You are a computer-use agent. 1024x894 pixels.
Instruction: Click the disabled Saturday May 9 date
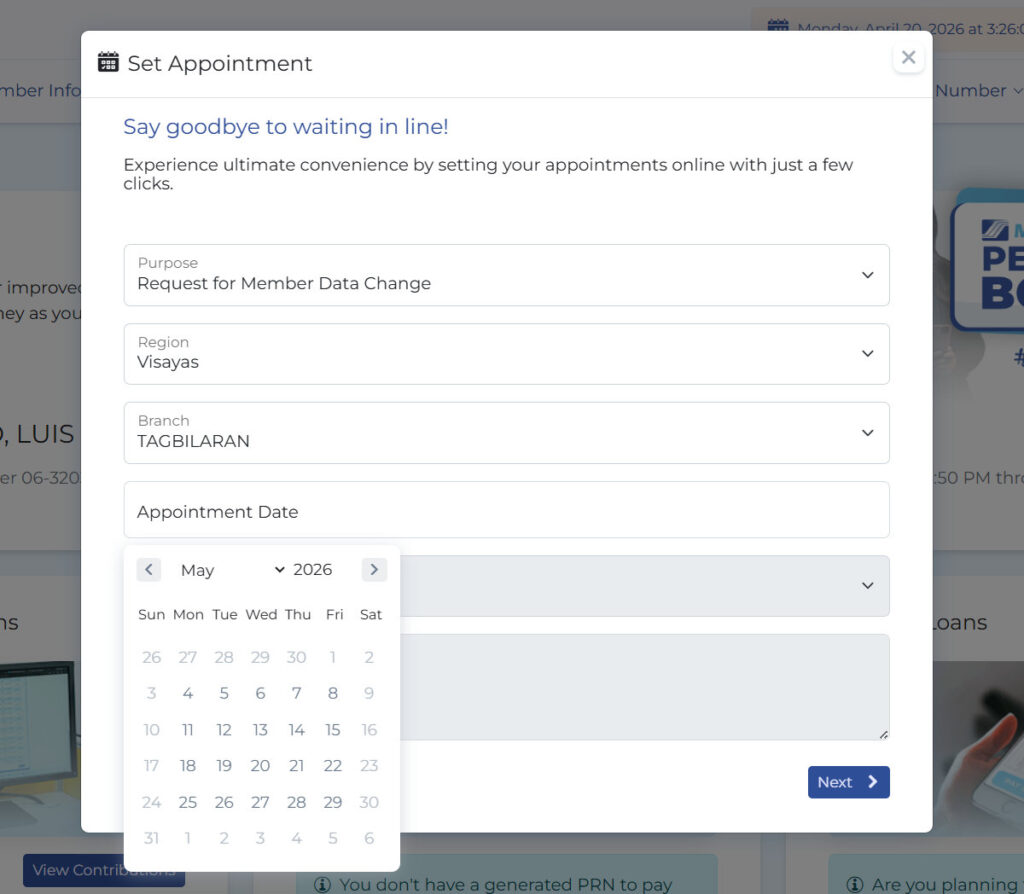point(369,694)
